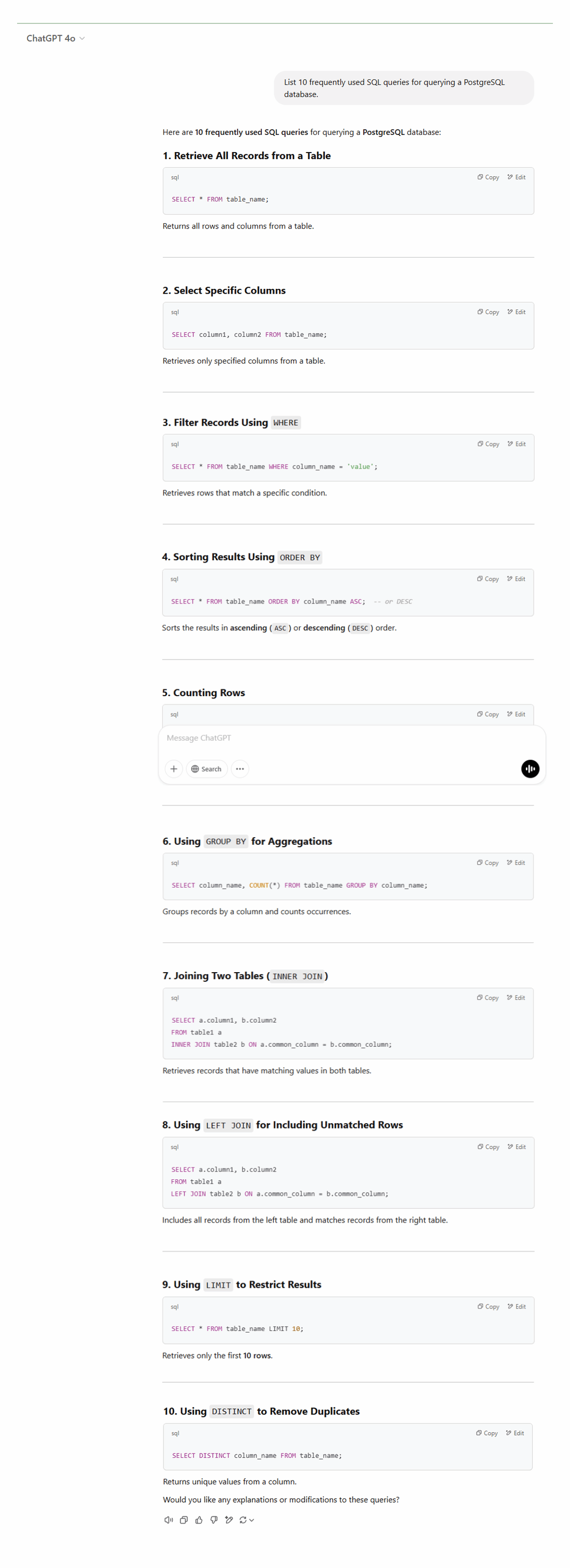570x1568 pixels.
Task: Copy the WHERE filter query code
Action: (488, 444)
